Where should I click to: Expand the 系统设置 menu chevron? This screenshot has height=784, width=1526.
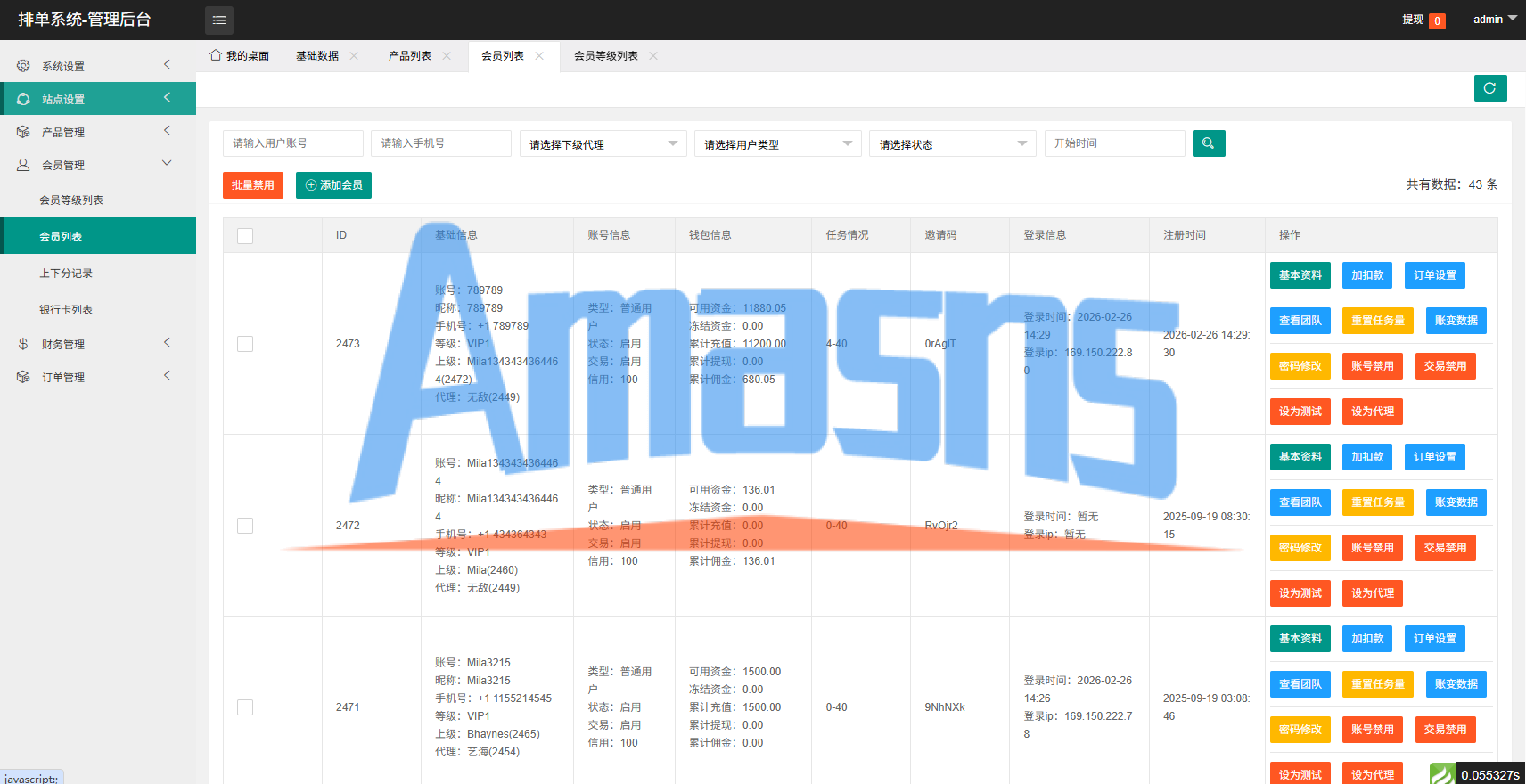pos(167,64)
